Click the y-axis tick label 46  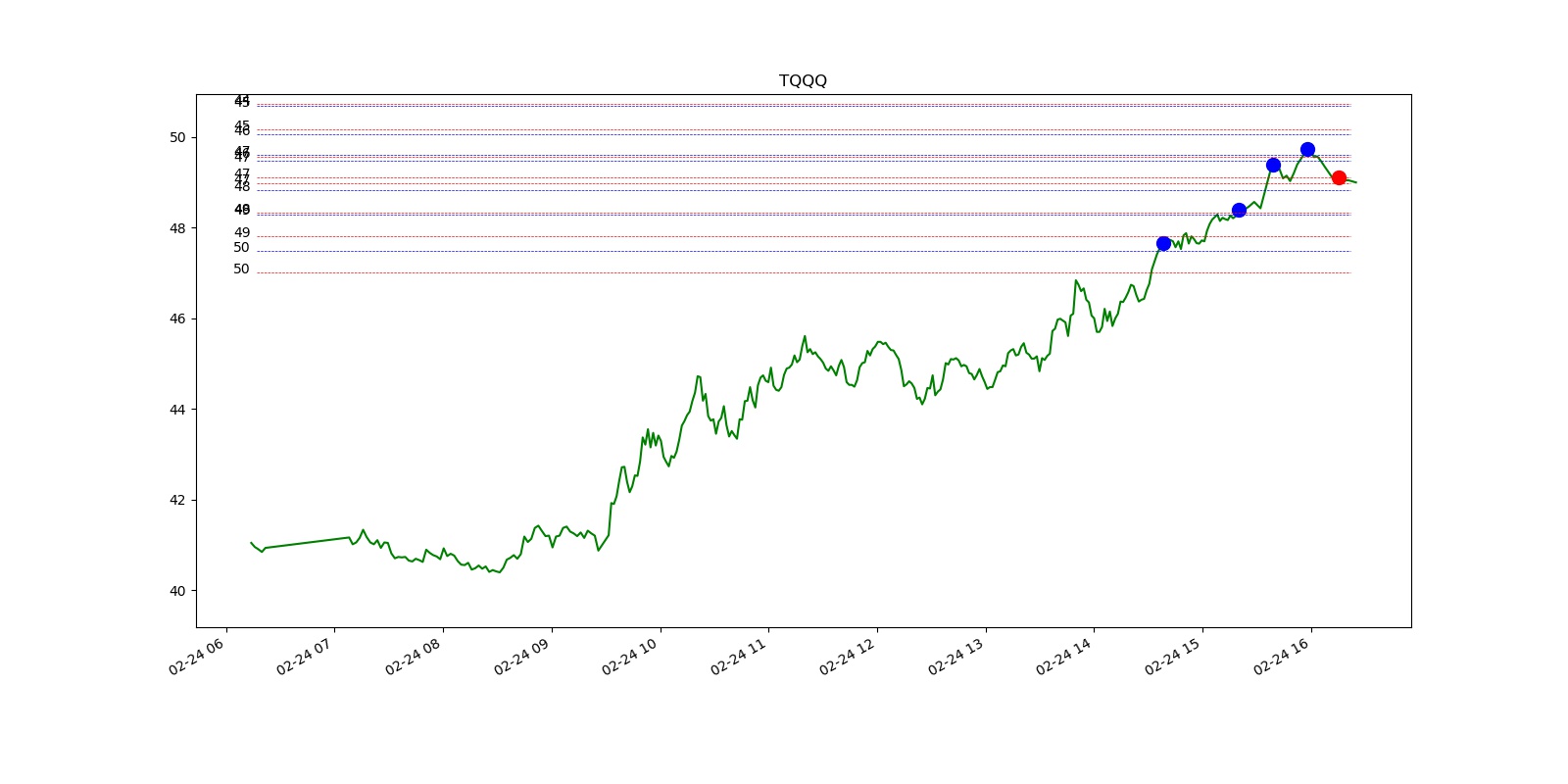click(x=177, y=318)
